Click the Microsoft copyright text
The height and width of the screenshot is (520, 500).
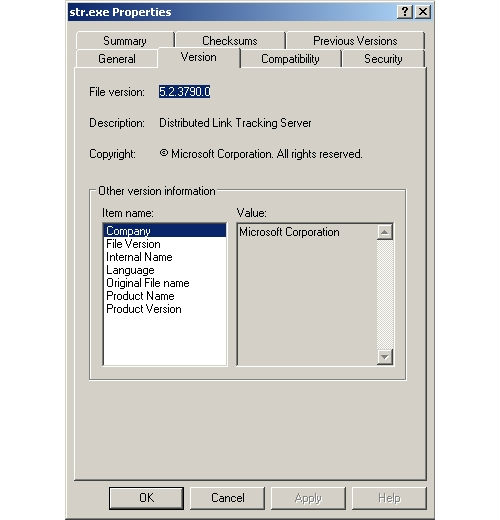tap(261, 154)
